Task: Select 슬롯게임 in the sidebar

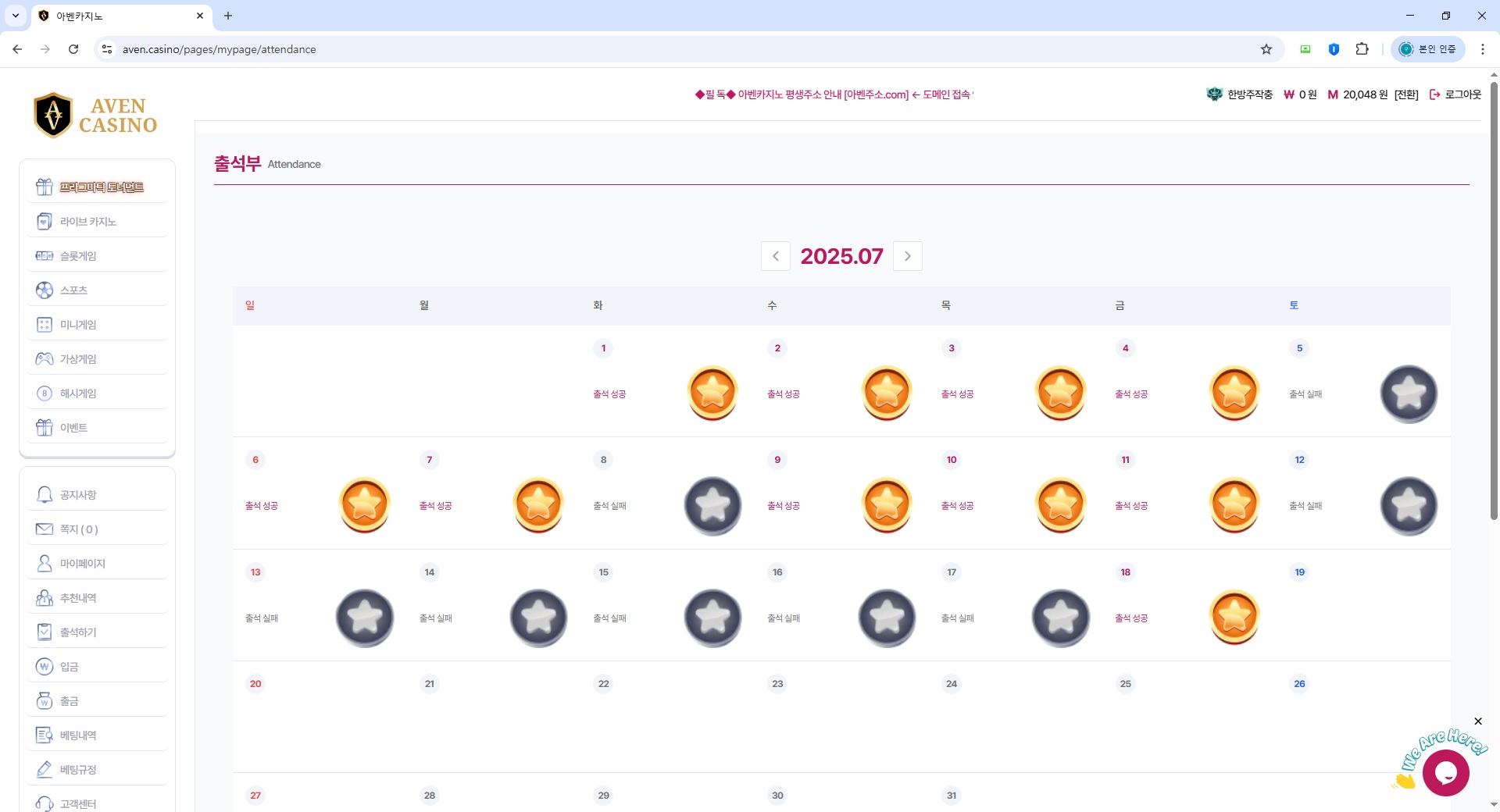Action: 78,256
